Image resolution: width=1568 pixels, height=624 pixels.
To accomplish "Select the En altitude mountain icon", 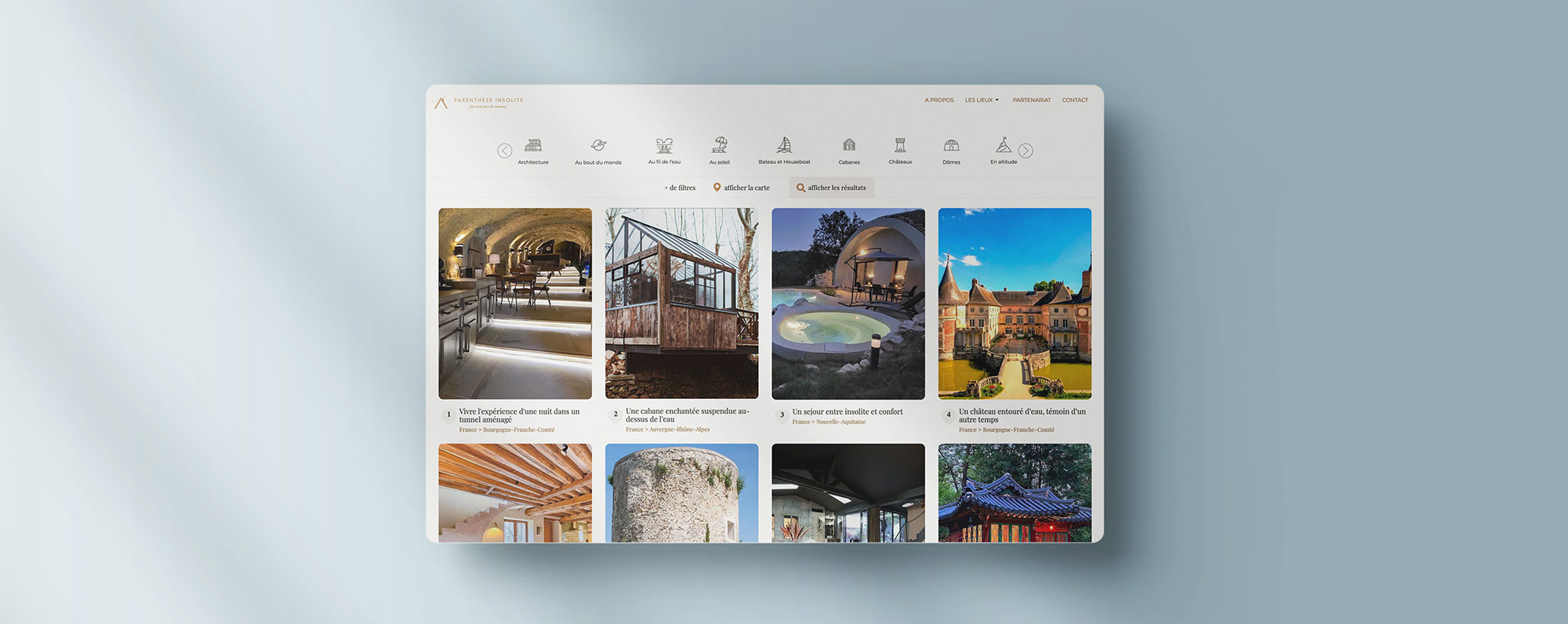I will (x=1004, y=146).
